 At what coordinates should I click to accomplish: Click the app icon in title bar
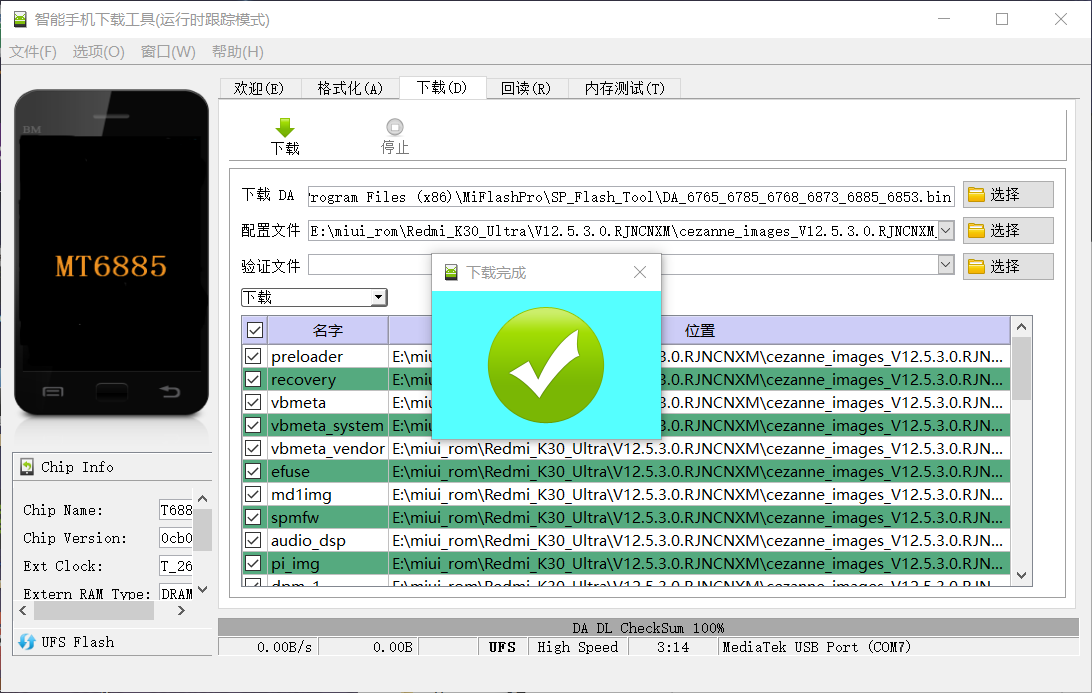click(x=20, y=20)
